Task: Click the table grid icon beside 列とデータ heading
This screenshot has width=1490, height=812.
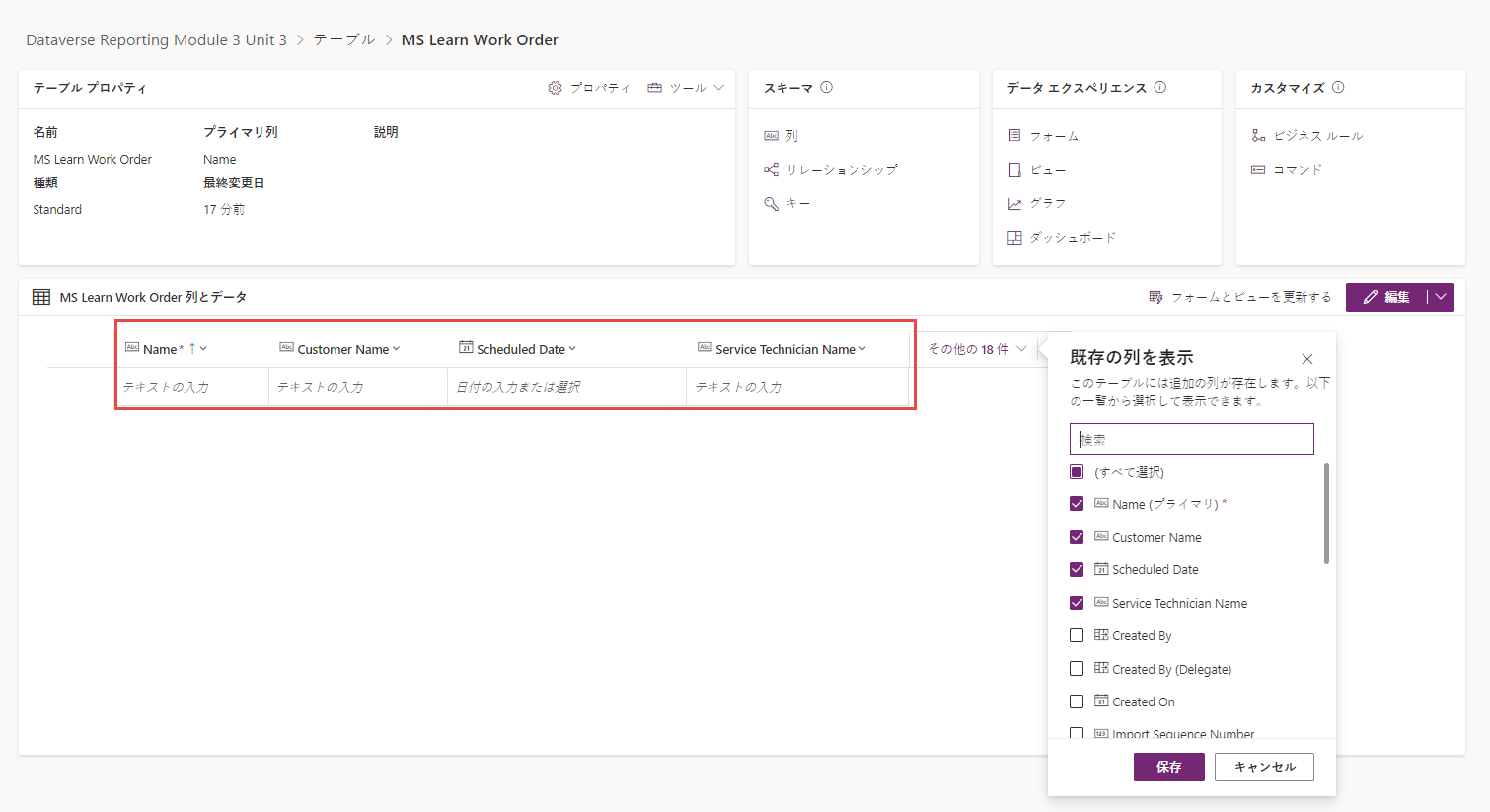Action: point(41,297)
